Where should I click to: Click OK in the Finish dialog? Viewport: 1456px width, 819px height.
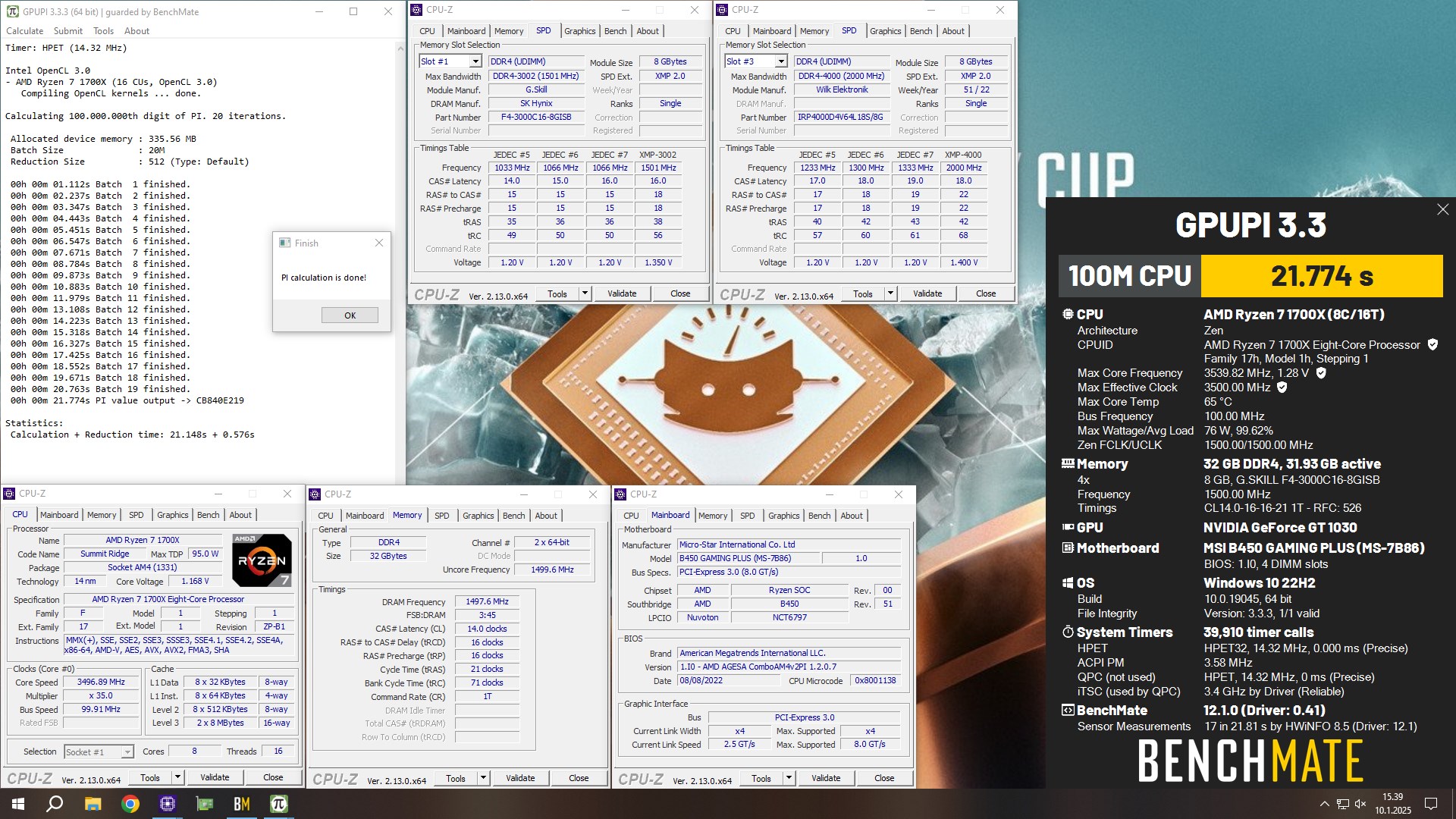(350, 315)
